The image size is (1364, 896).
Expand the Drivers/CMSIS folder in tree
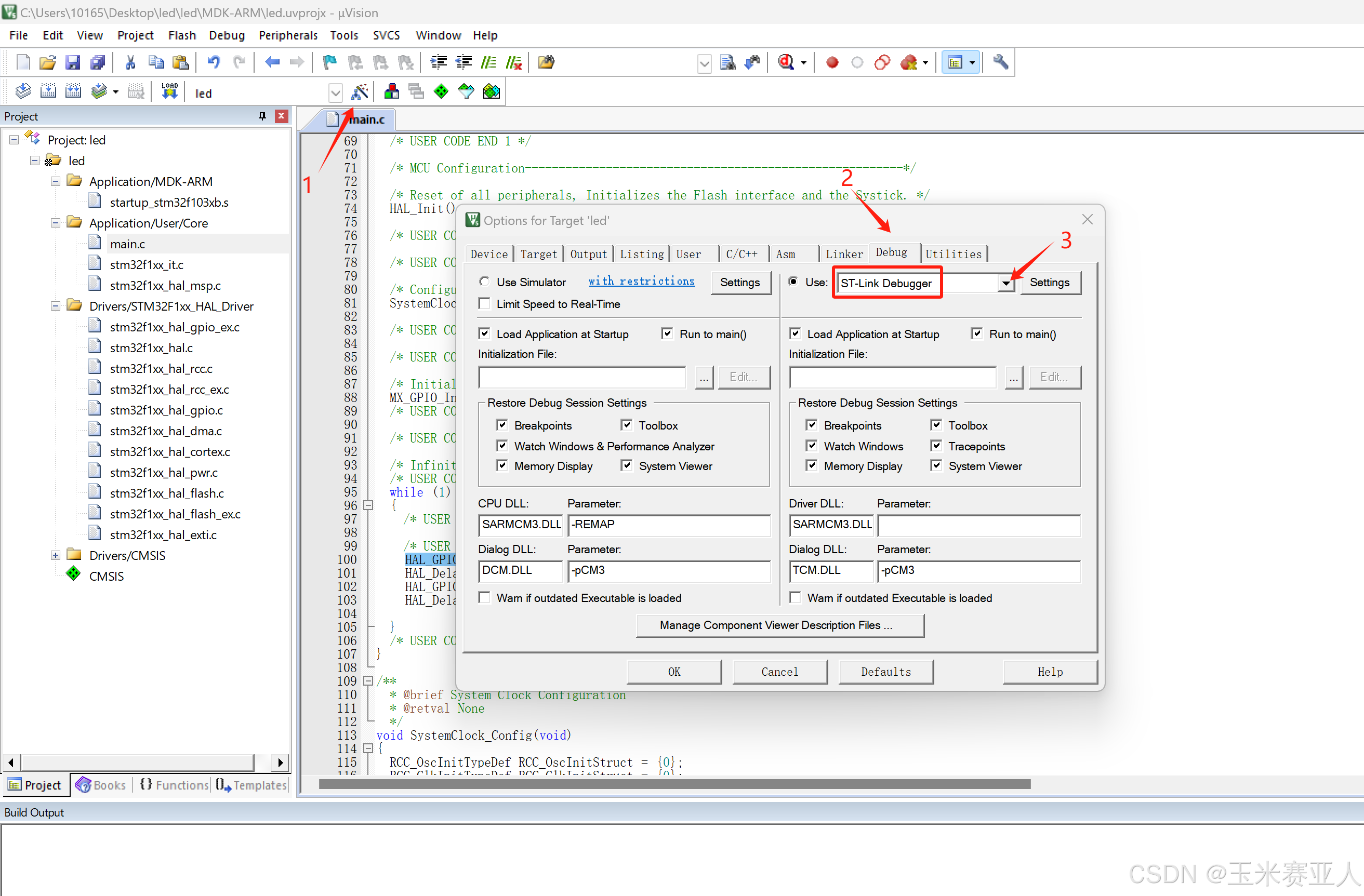pos(56,555)
